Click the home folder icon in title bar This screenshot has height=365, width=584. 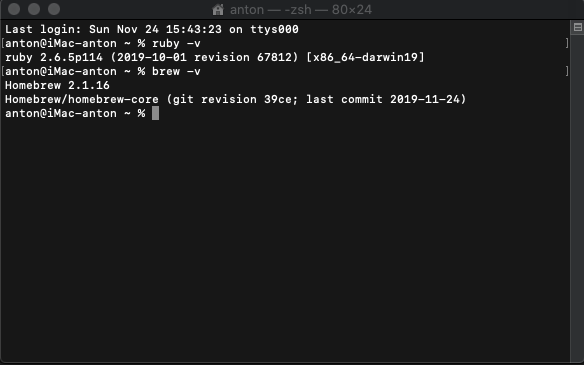click(x=218, y=10)
